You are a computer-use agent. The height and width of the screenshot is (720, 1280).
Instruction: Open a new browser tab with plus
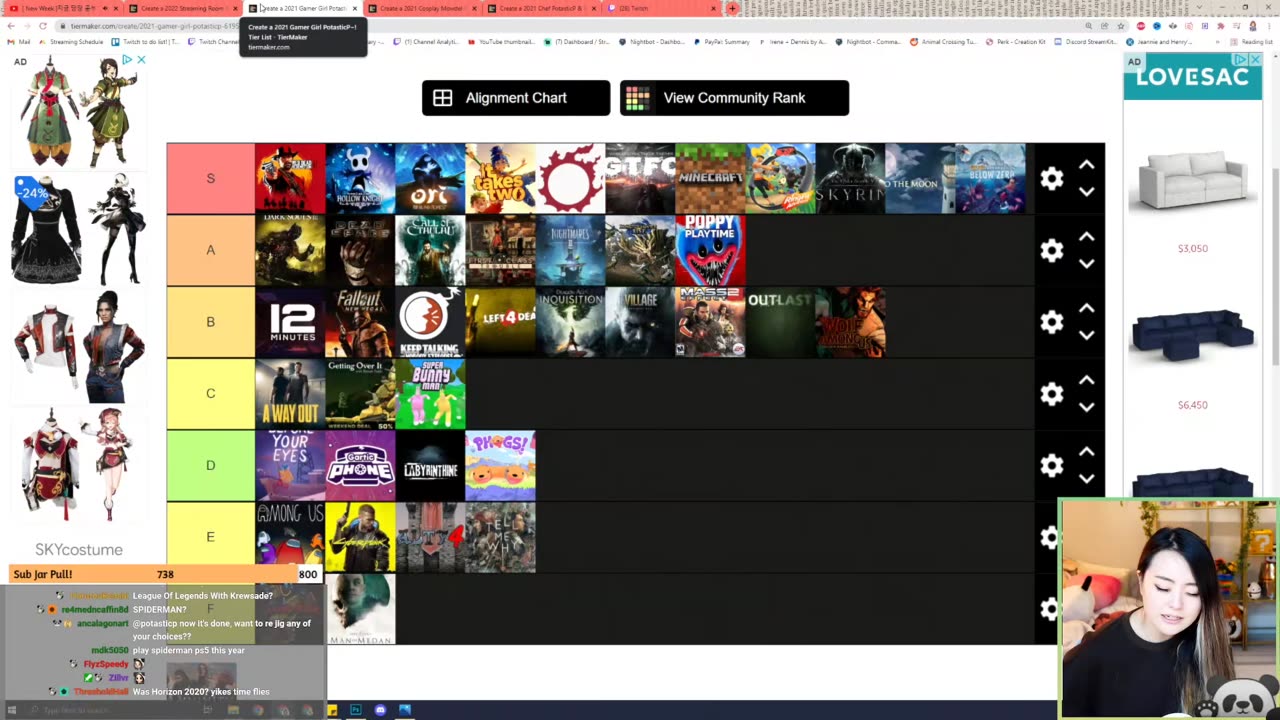point(732,8)
